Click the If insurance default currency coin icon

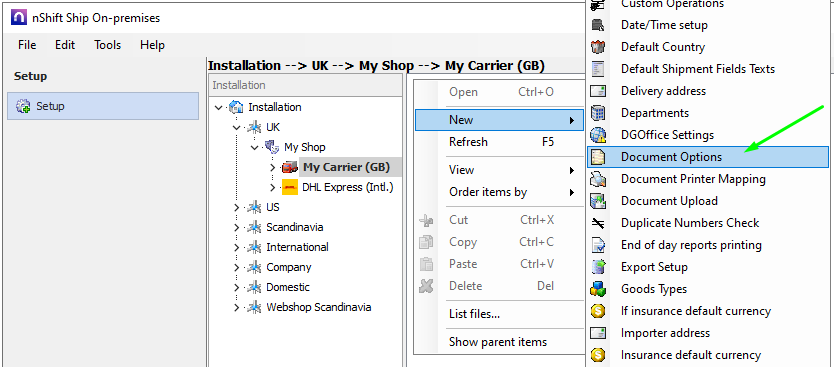[x=598, y=311]
